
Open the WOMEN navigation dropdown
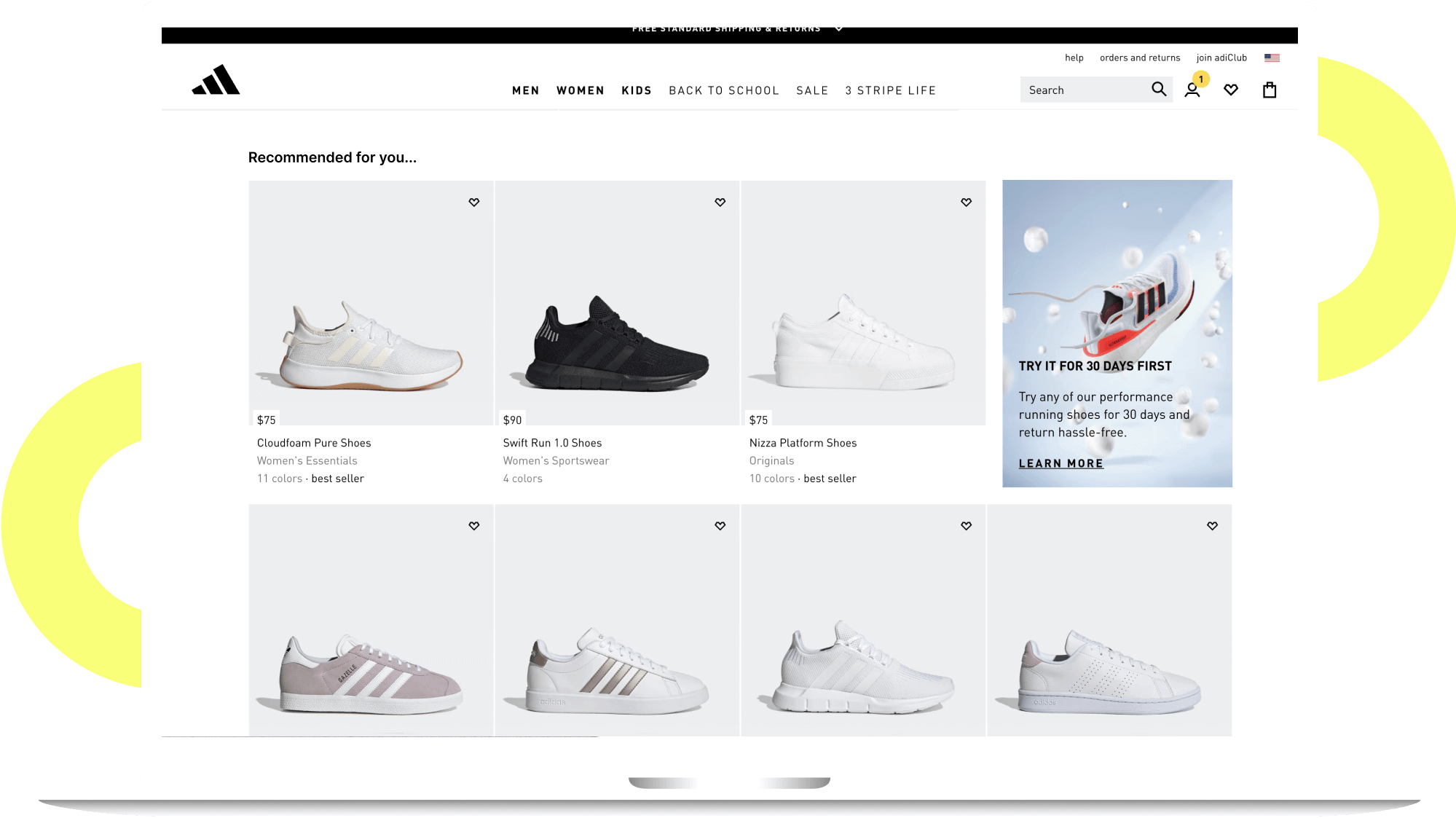pos(580,90)
